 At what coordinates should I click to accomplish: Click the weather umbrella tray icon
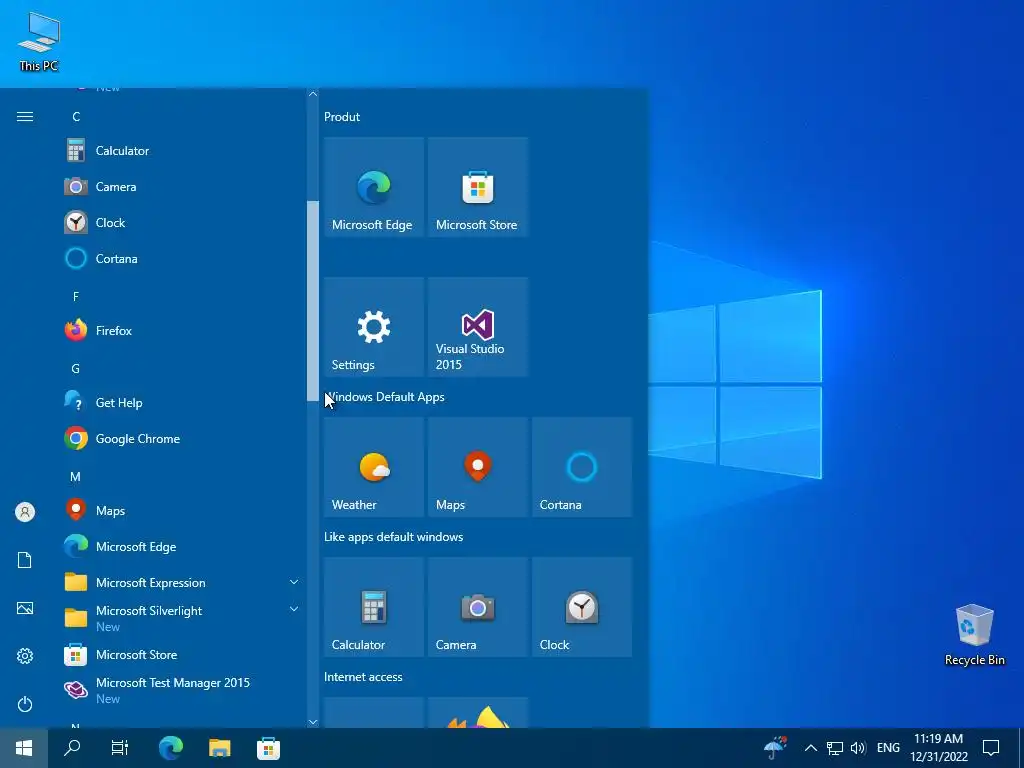(x=775, y=748)
